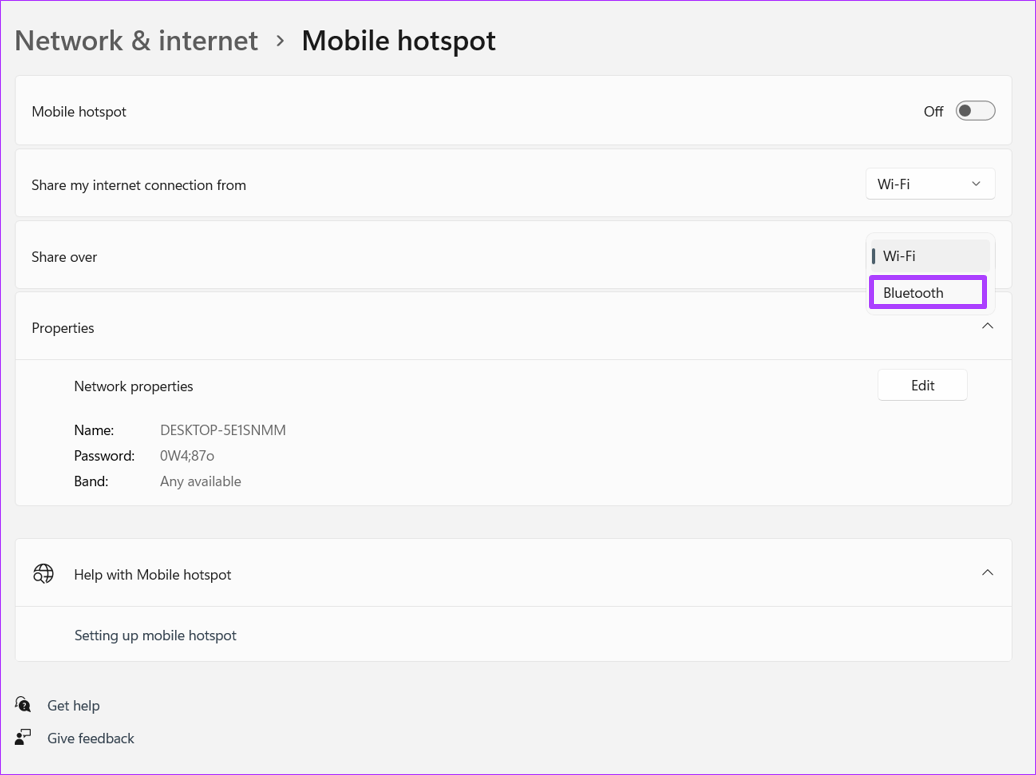The width and height of the screenshot is (1036, 775).
Task: Click the globe help icon
Action: click(x=44, y=573)
